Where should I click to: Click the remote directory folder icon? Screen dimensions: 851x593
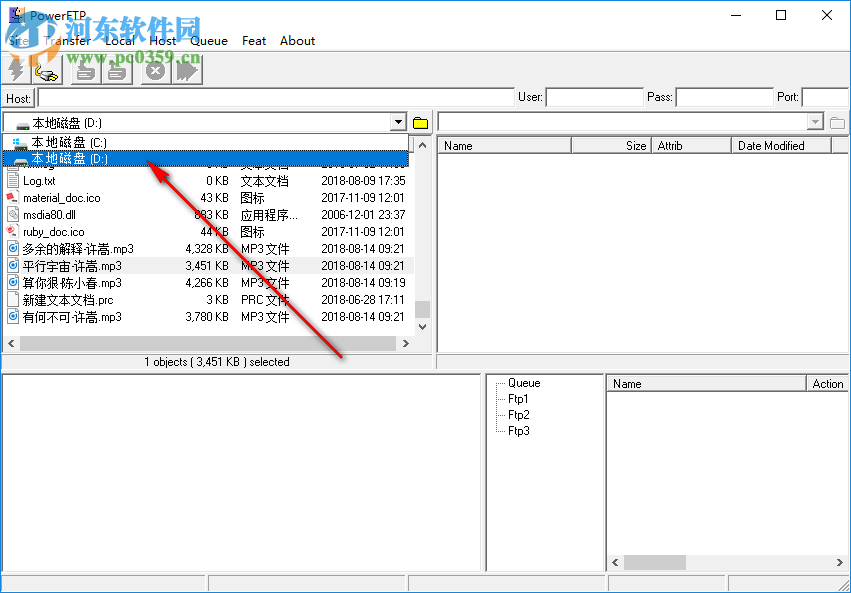coord(837,122)
